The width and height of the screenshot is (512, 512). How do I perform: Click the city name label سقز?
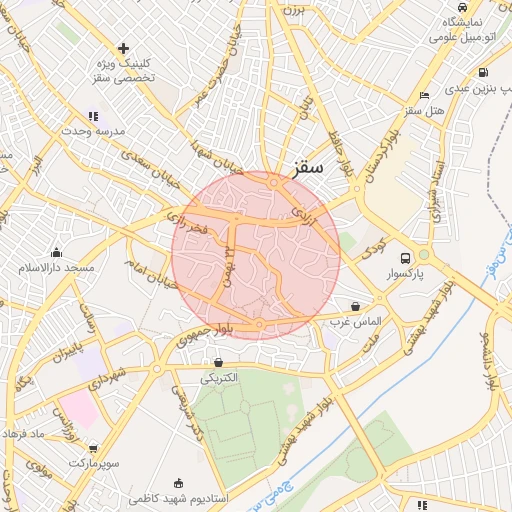click(x=308, y=167)
